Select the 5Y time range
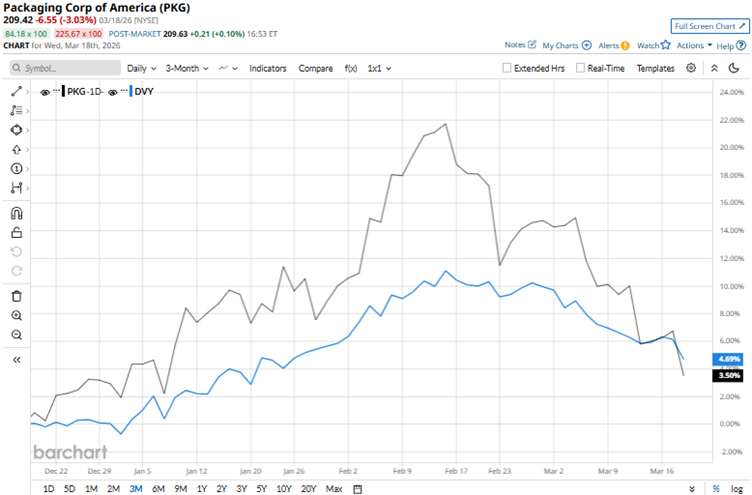Image resolution: width=752 pixels, height=495 pixels. 261,489
